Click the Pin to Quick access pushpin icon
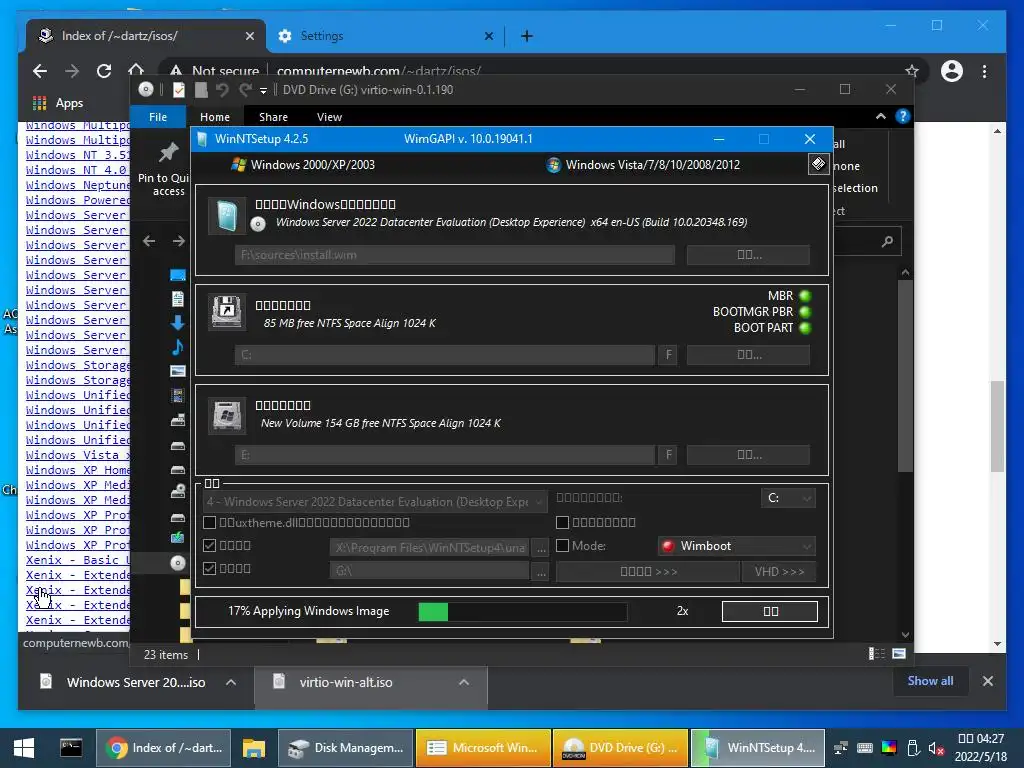This screenshot has height=768, width=1024. (x=168, y=153)
